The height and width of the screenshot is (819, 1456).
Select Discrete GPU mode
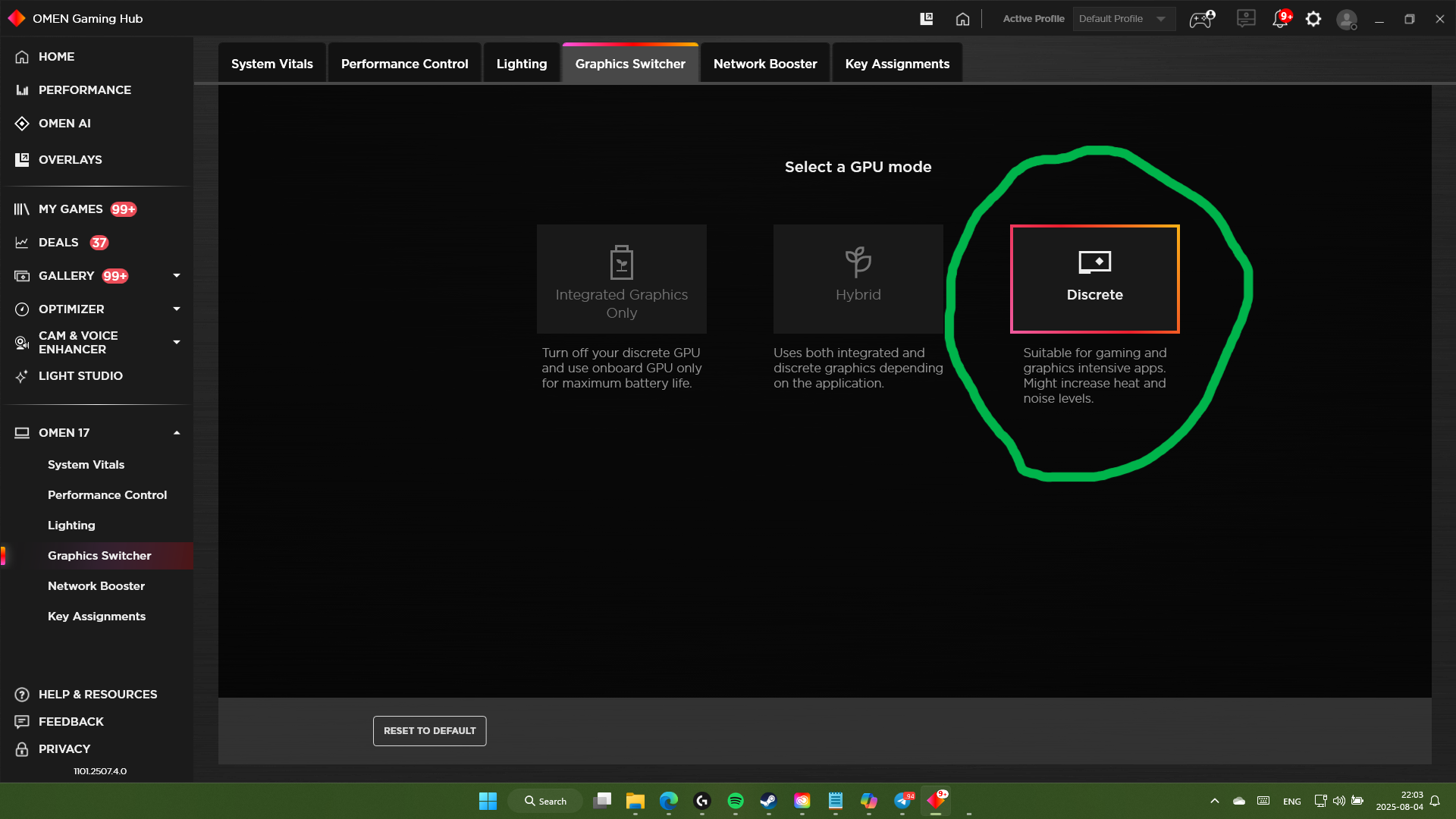point(1095,279)
